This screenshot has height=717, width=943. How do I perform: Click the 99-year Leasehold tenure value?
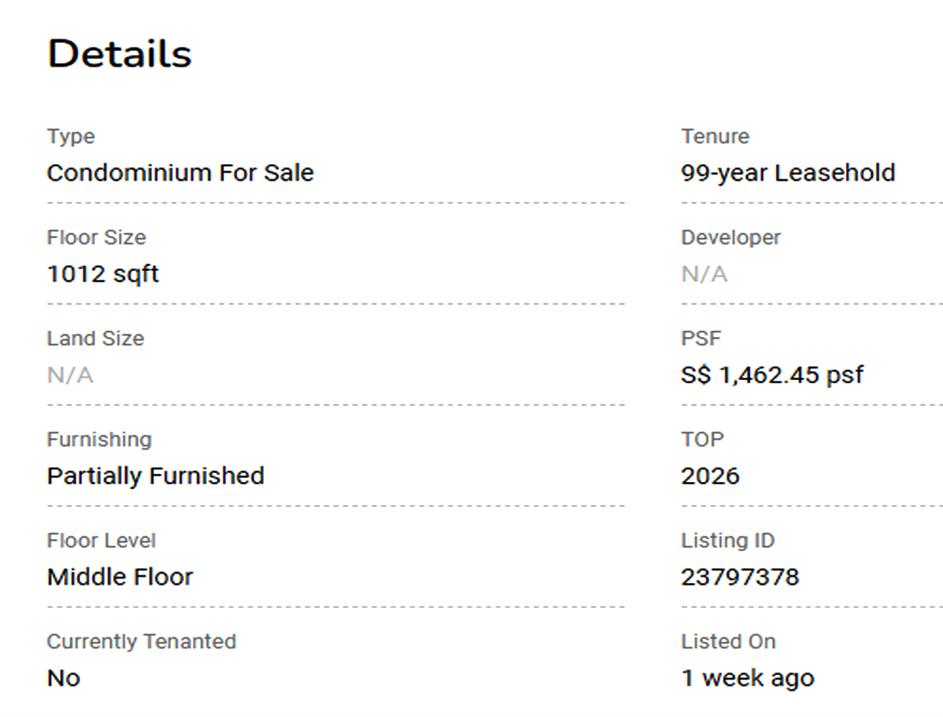(x=788, y=173)
